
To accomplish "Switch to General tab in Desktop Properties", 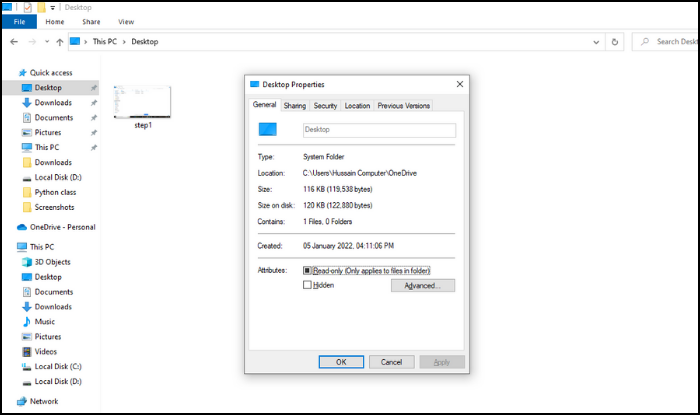I will pos(264,104).
